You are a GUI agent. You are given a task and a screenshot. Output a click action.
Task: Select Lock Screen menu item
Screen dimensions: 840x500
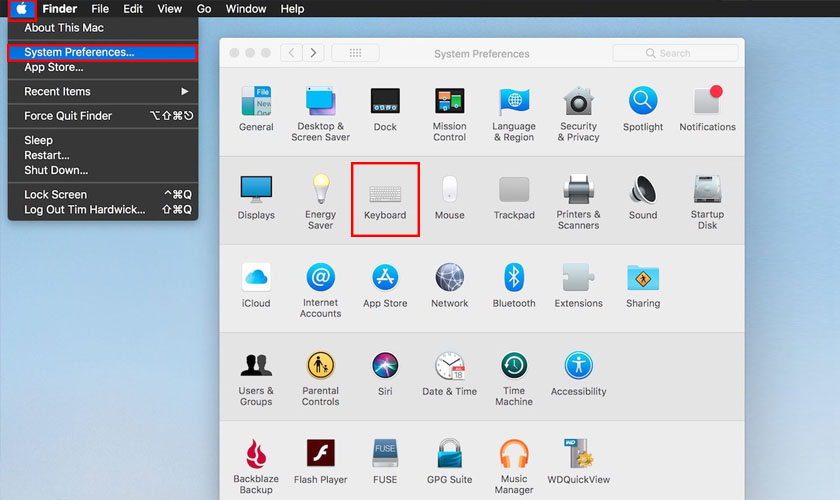coord(103,195)
